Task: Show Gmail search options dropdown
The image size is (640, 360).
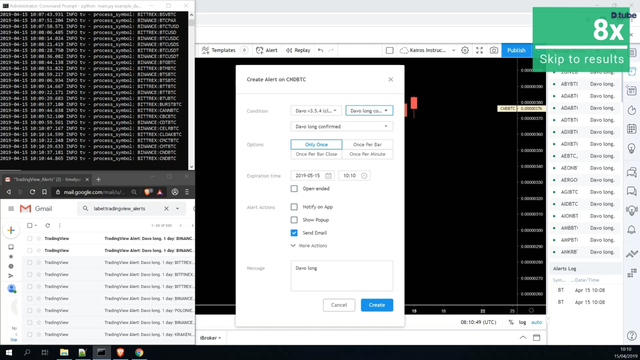Action: (178, 209)
